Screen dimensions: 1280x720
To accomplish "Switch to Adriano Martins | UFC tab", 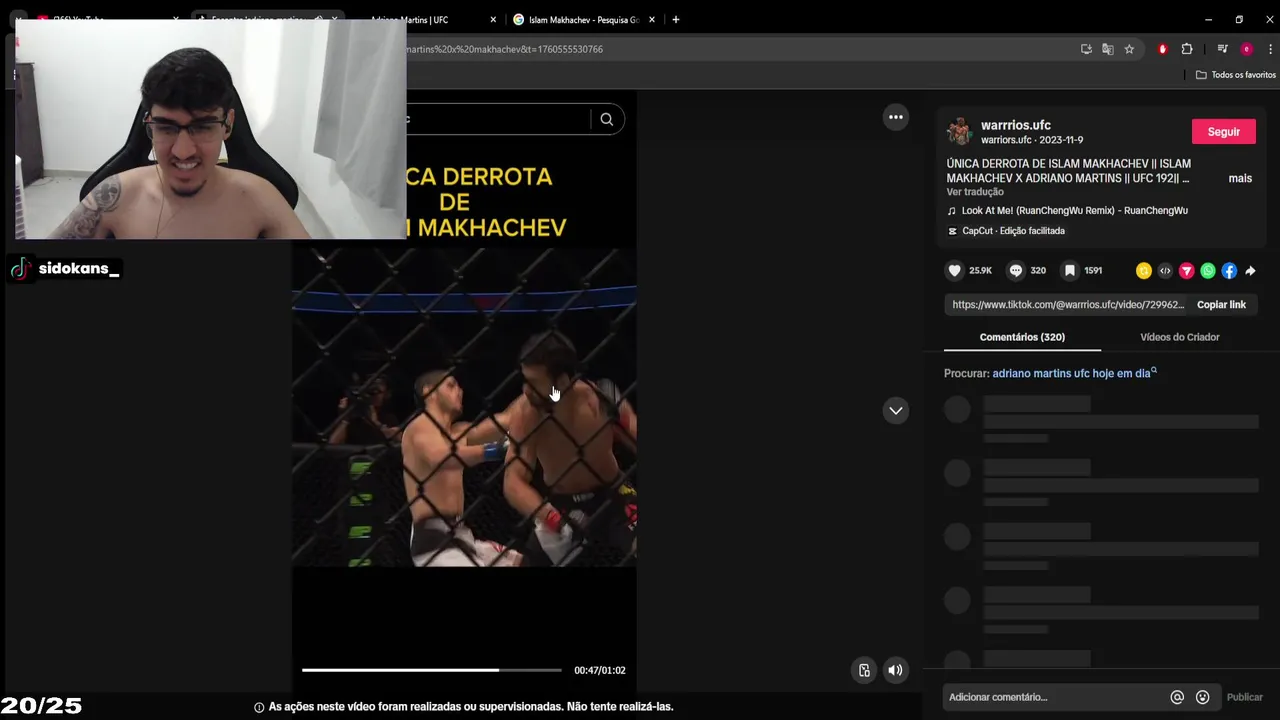I will click(425, 20).
